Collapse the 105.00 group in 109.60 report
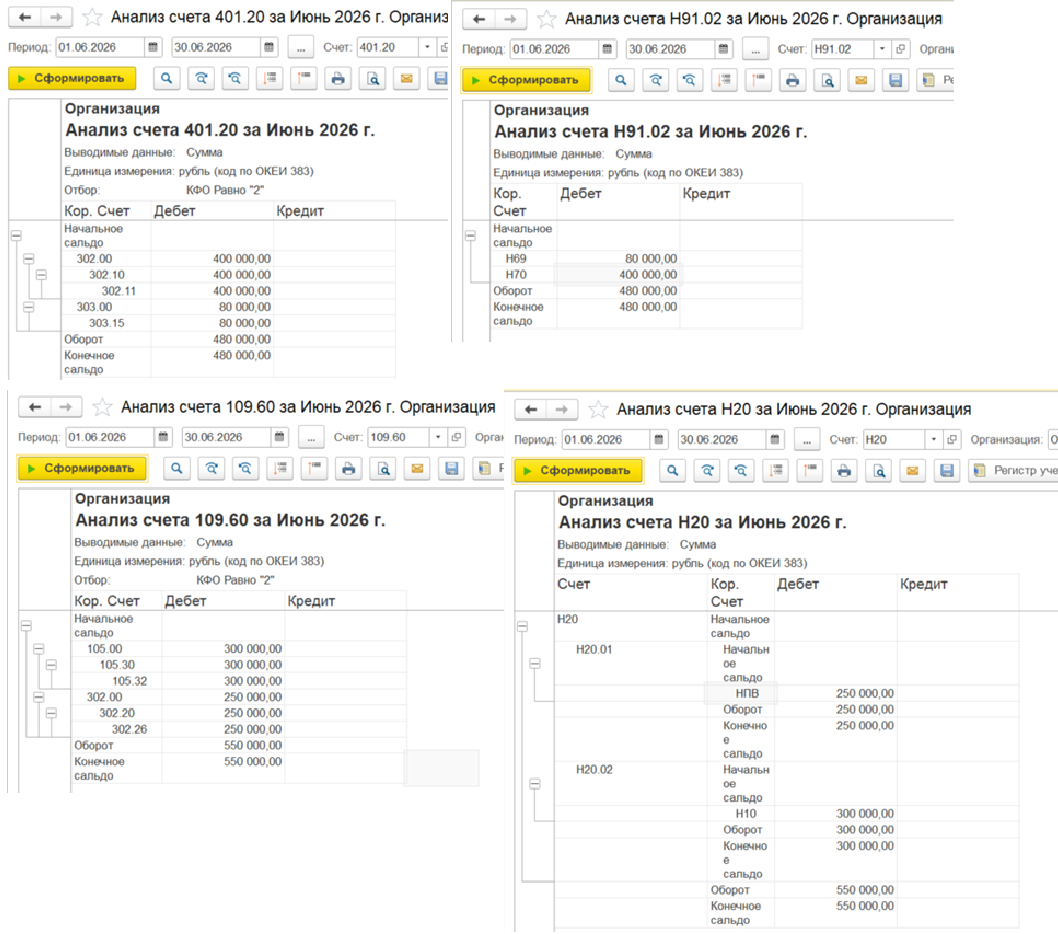Screen dimensions: 1058x934 pyautogui.click(x=38, y=649)
